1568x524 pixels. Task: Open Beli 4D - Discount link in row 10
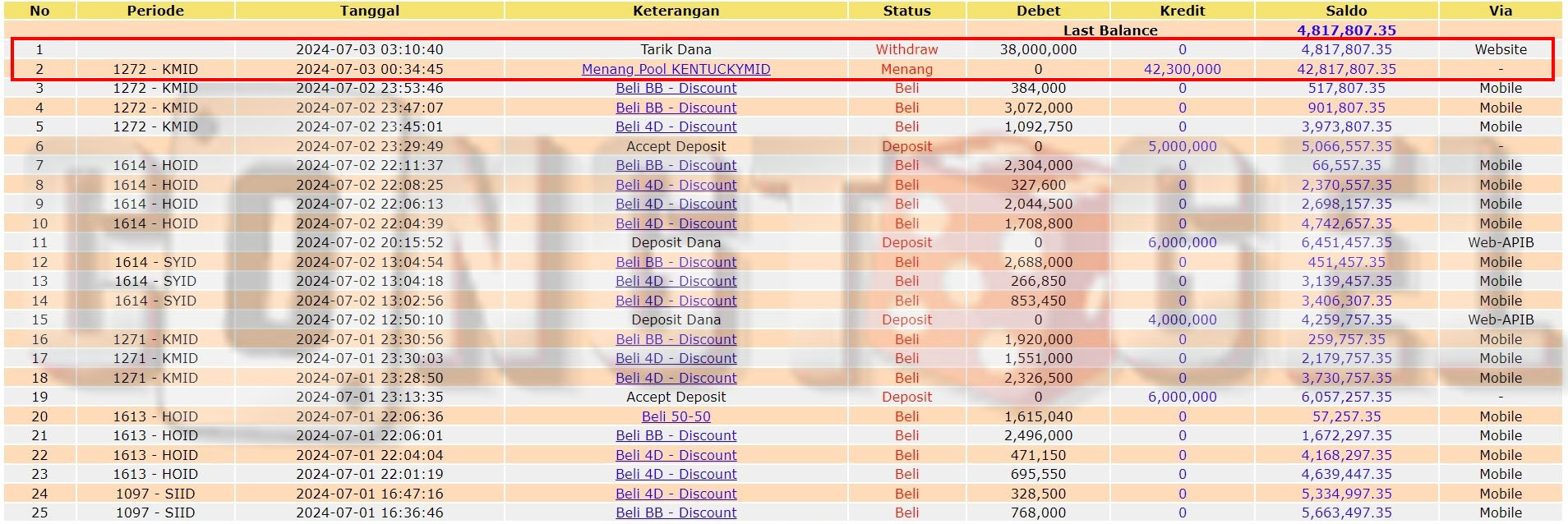tap(676, 223)
